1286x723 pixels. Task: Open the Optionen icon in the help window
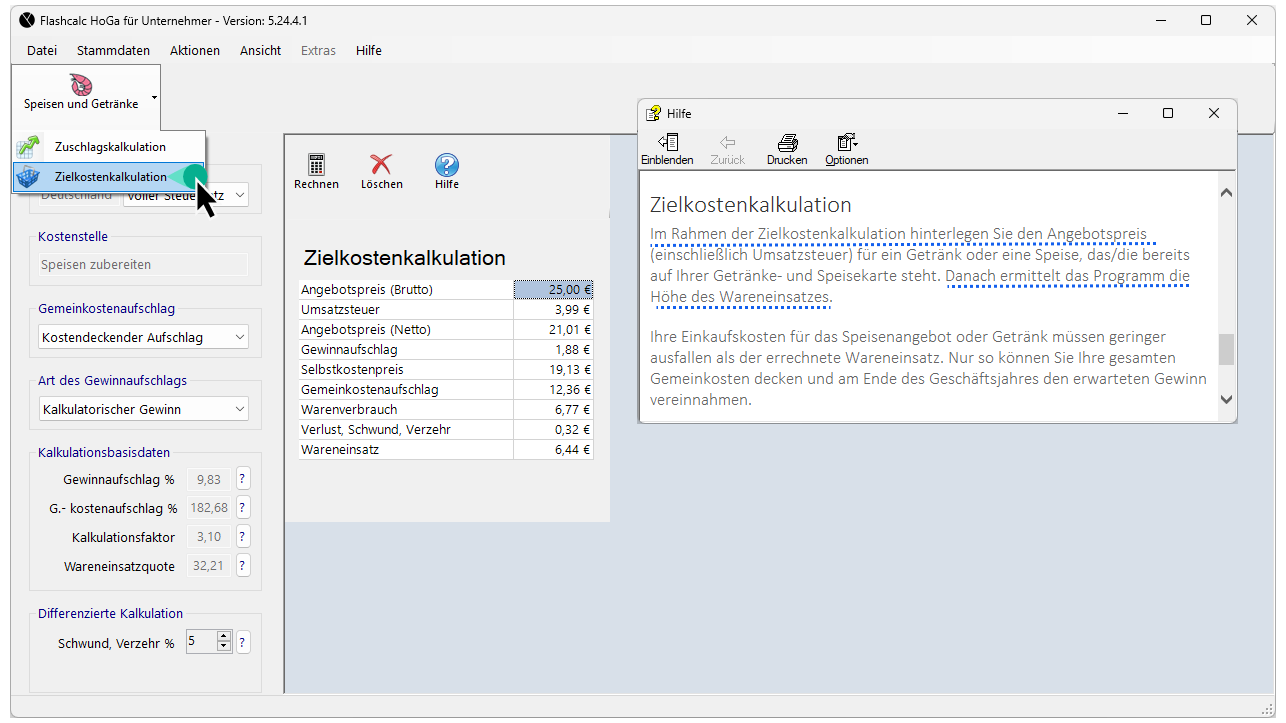tap(847, 144)
